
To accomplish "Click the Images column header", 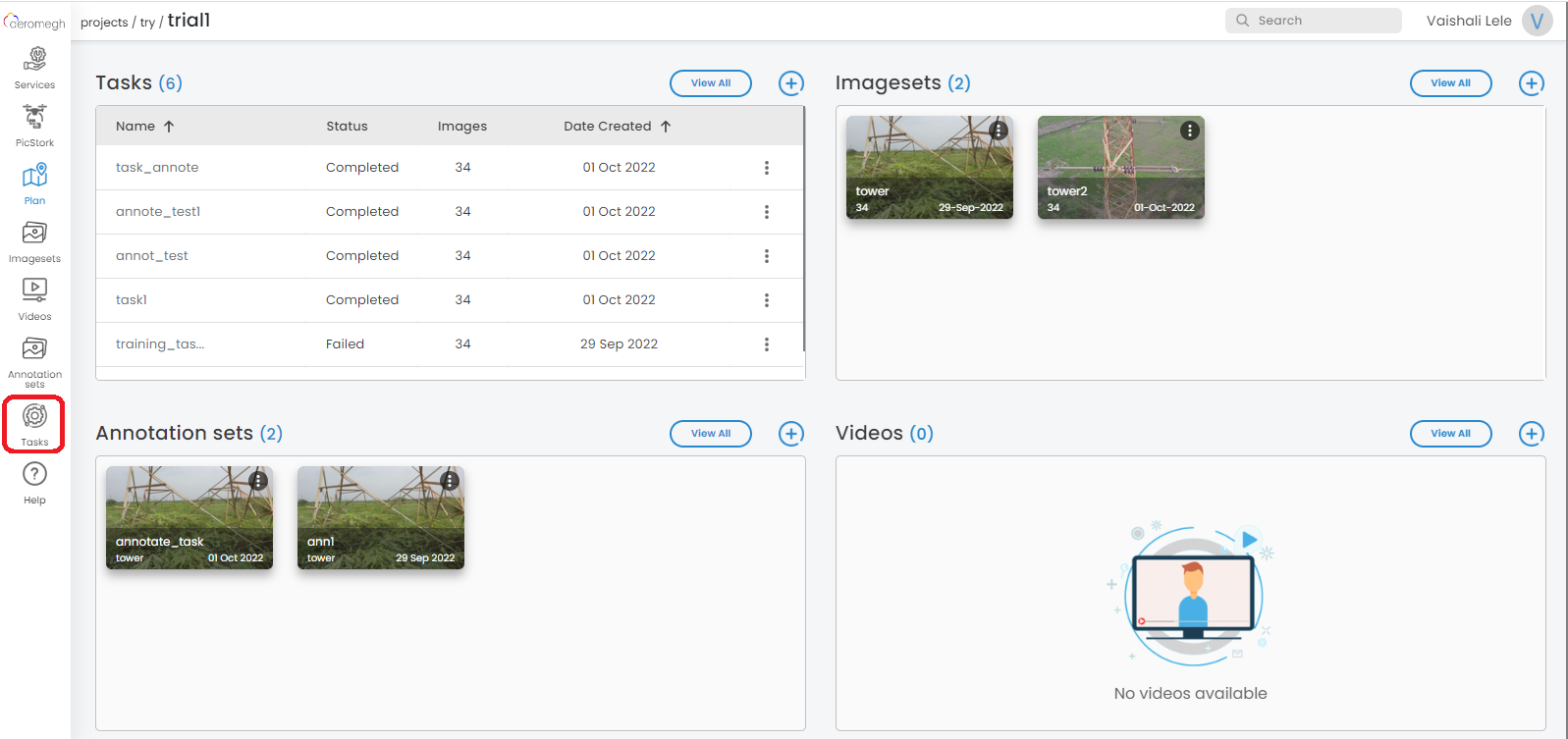I will (462, 127).
